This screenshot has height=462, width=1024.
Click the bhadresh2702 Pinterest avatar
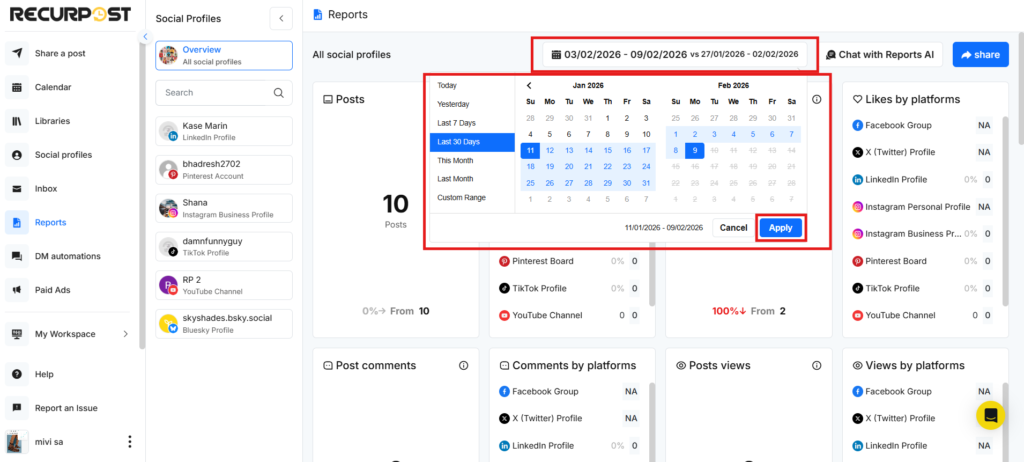pos(168,170)
